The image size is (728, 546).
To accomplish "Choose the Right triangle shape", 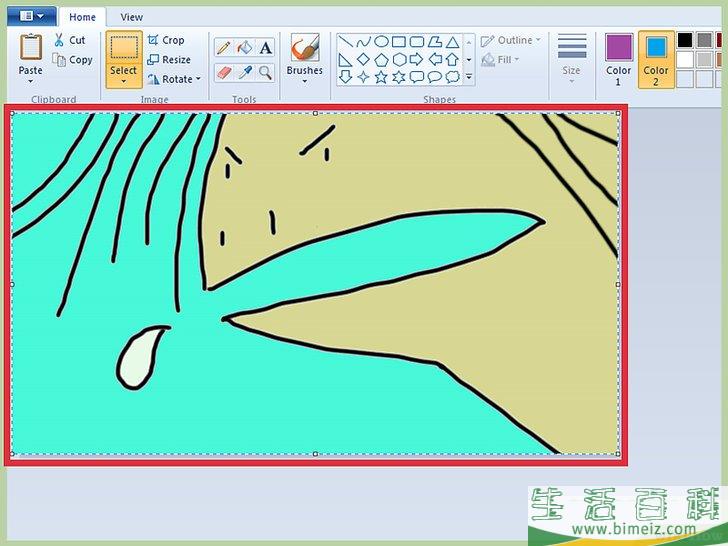I will (345, 59).
